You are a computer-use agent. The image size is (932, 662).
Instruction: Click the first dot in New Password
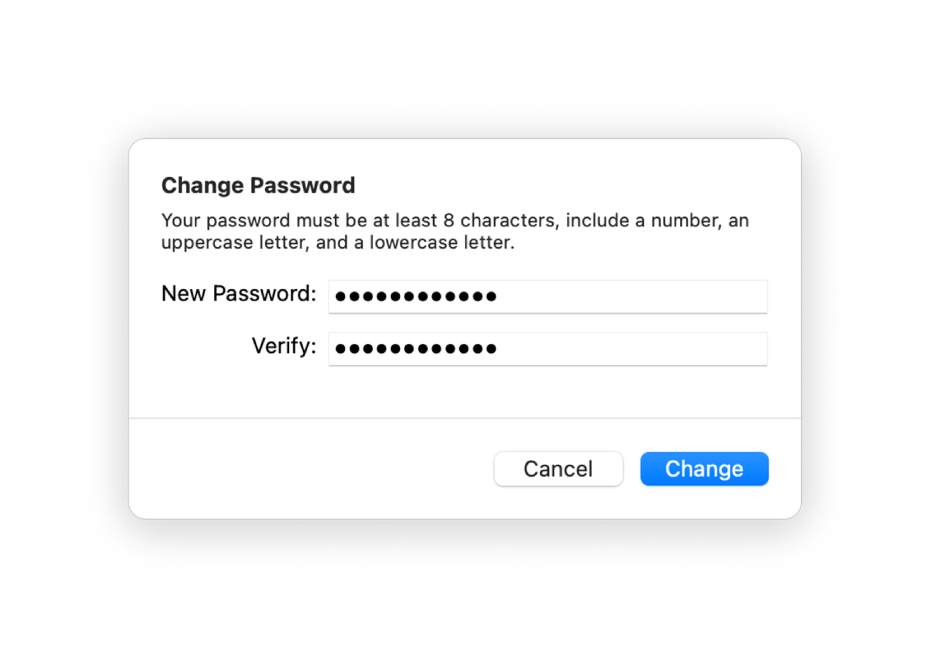(341, 296)
